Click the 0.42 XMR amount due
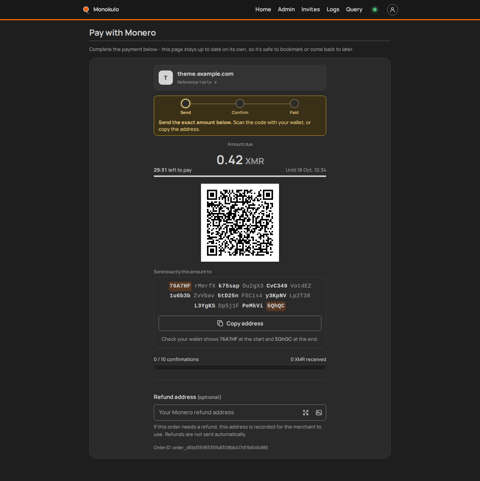 (240, 160)
